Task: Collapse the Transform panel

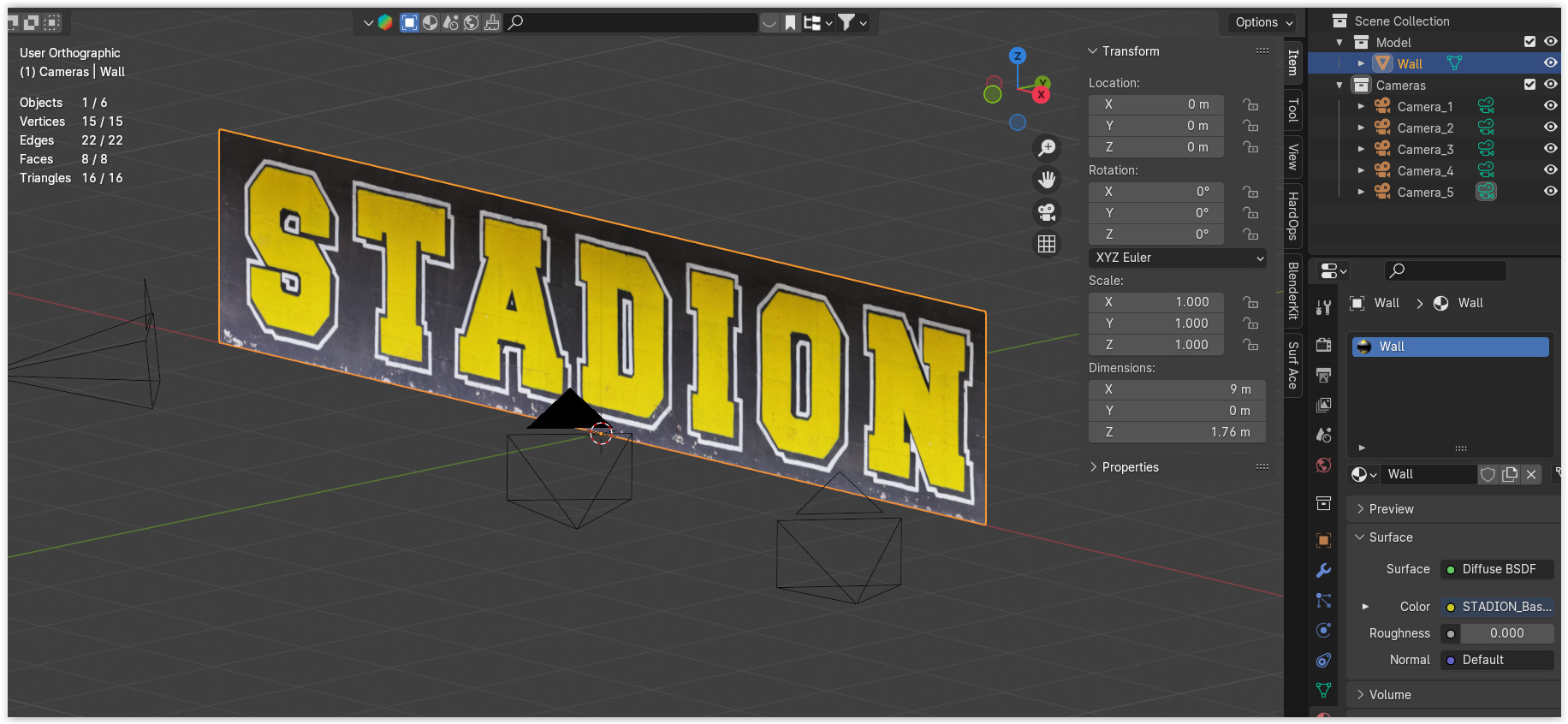Action: (1093, 51)
